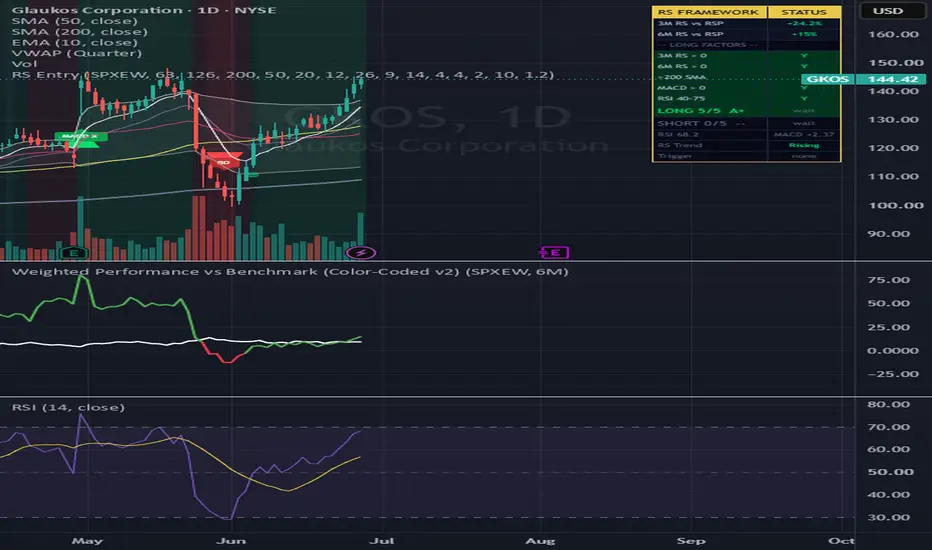Click the 75.00 performance axis label
Viewport: 932px width, 550px height.
point(889,280)
